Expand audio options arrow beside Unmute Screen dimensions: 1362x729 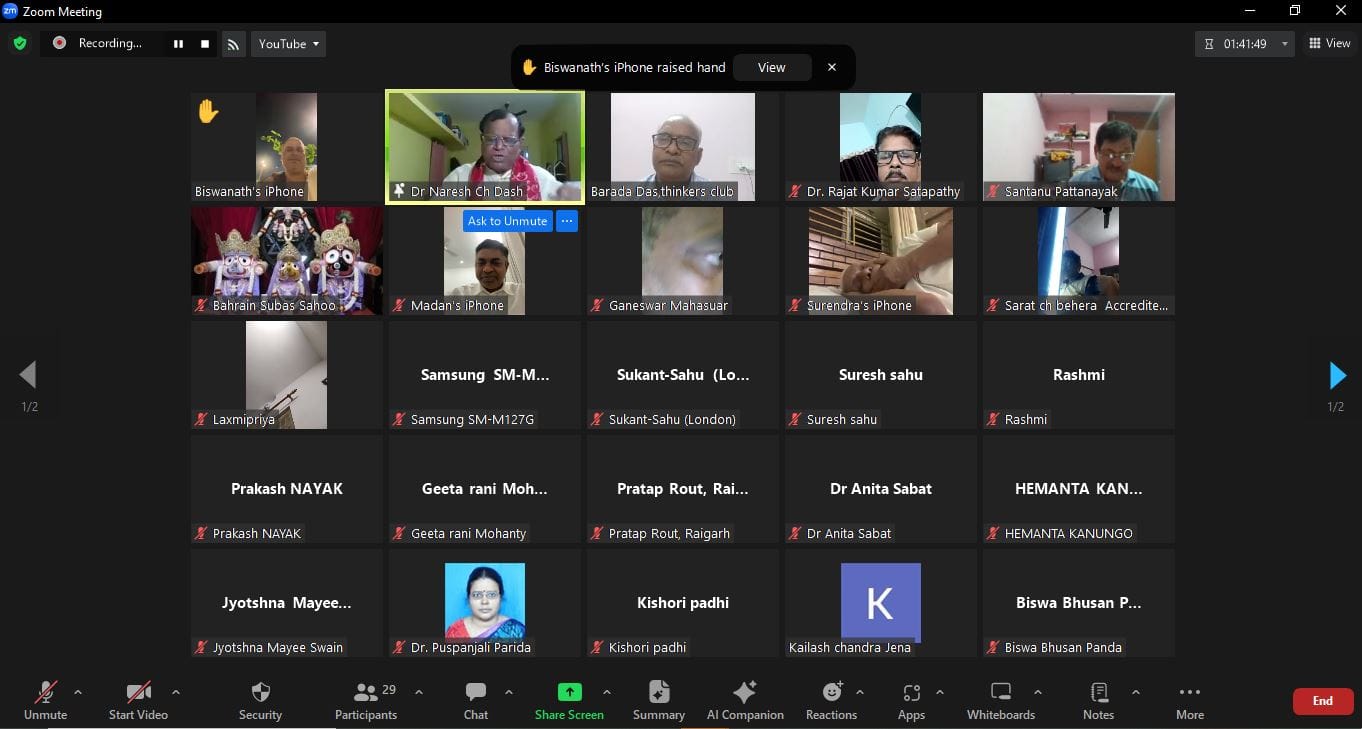(x=78, y=692)
